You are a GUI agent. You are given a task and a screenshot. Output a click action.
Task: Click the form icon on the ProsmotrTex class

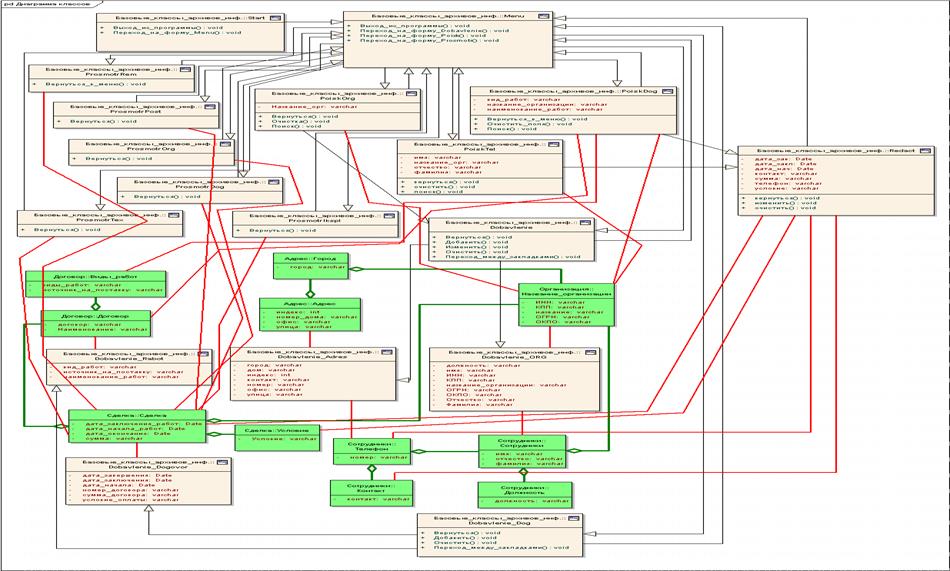(174, 215)
